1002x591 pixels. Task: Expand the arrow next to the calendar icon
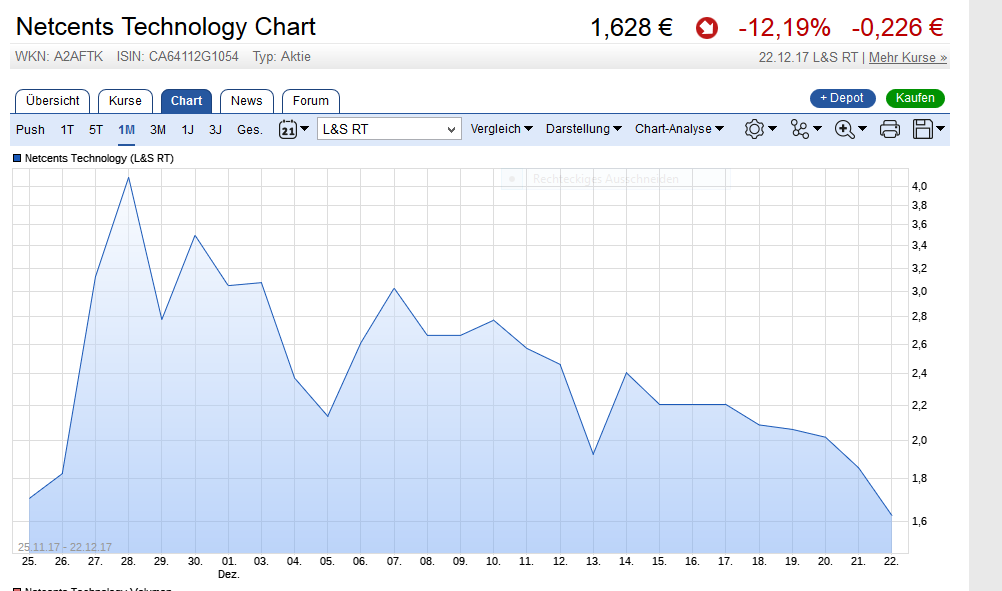tap(305, 129)
